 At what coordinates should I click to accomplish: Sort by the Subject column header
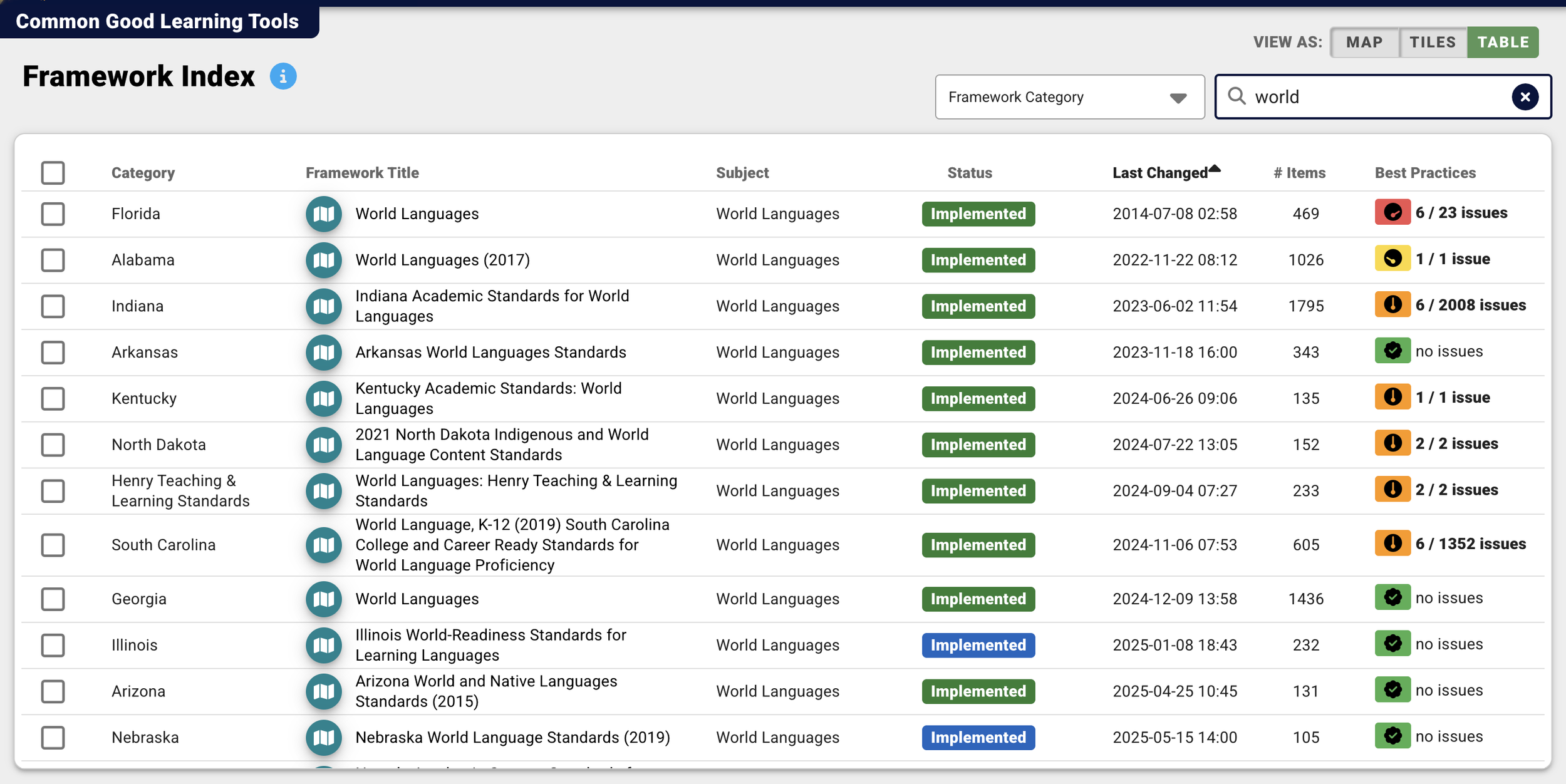click(742, 173)
